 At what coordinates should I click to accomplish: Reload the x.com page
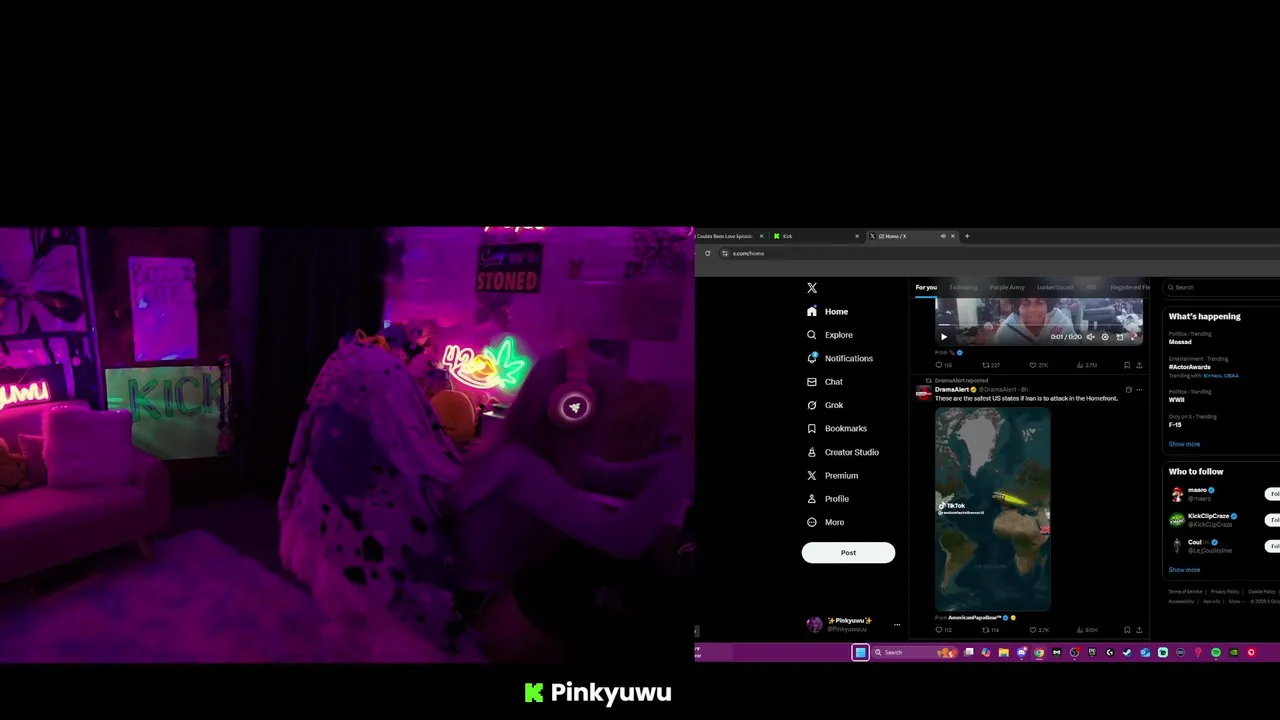click(x=707, y=253)
